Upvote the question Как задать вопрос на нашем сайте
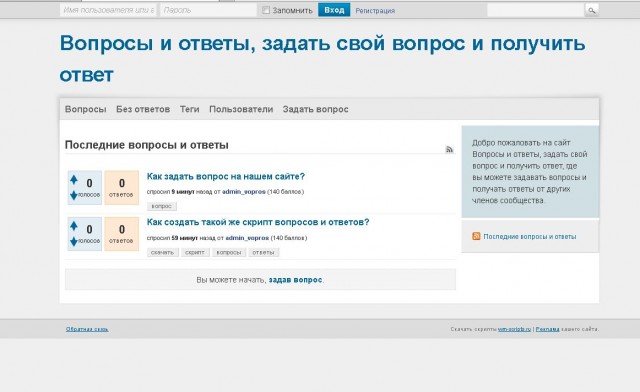The image size is (640, 392). click(74, 179)
